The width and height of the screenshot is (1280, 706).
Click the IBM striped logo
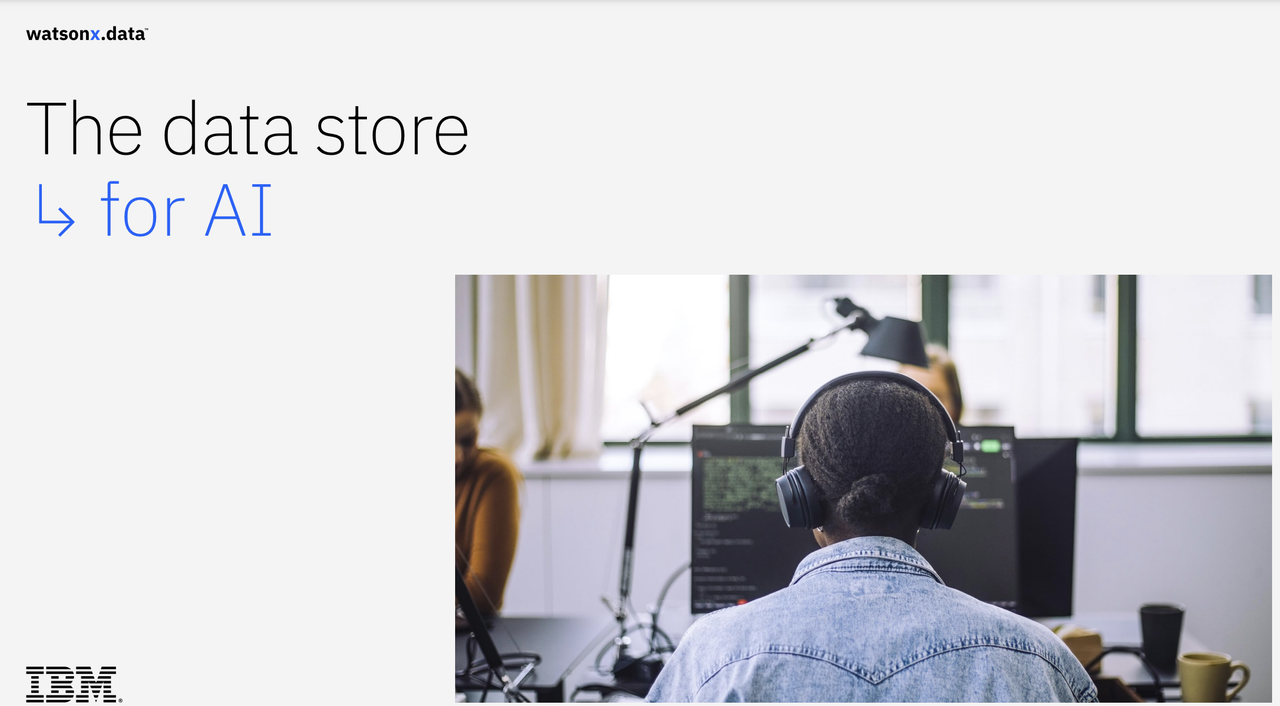tap(72, 684)
